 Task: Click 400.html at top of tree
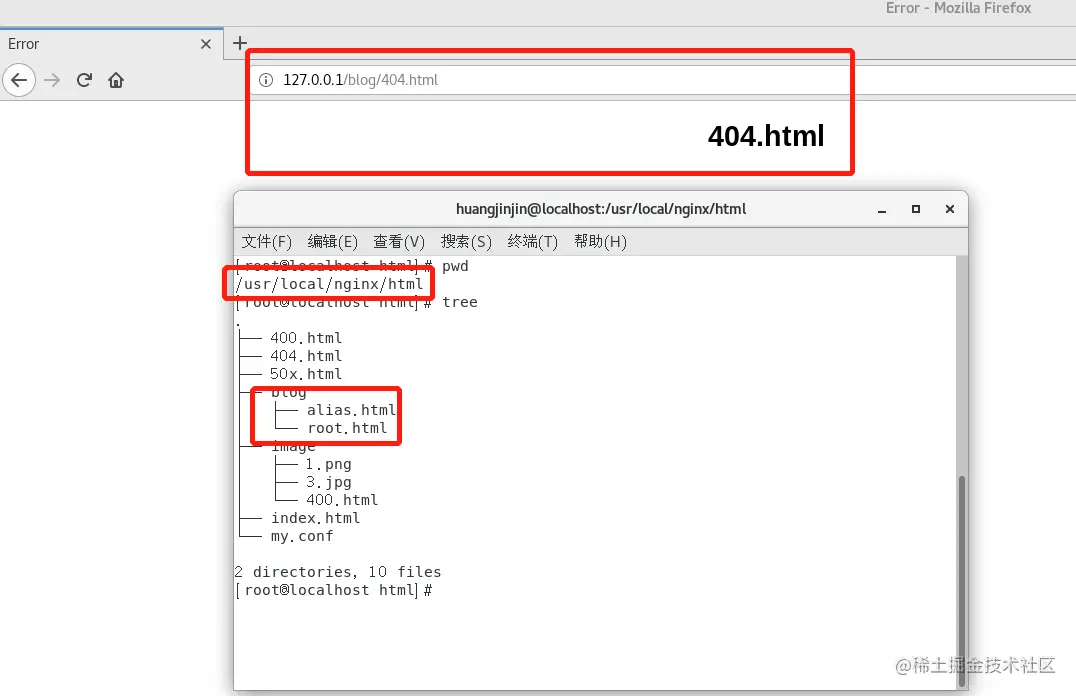pyautogui.click(x=306, y=338)
